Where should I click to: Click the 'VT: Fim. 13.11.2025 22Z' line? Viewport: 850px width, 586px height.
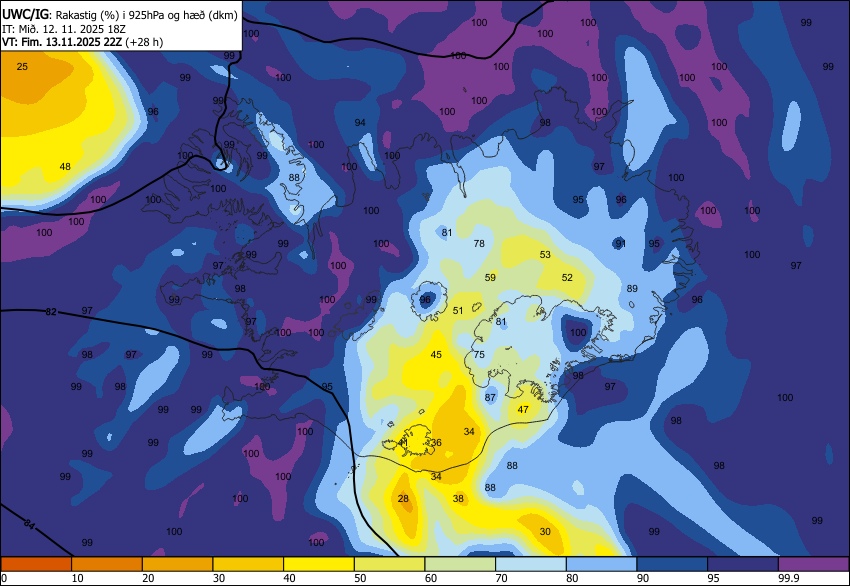point(62,42)
